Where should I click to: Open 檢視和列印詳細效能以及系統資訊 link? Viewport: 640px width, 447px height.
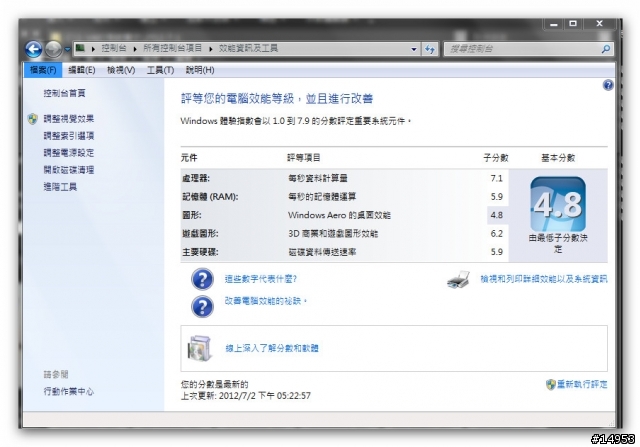(x=544, y=279)
